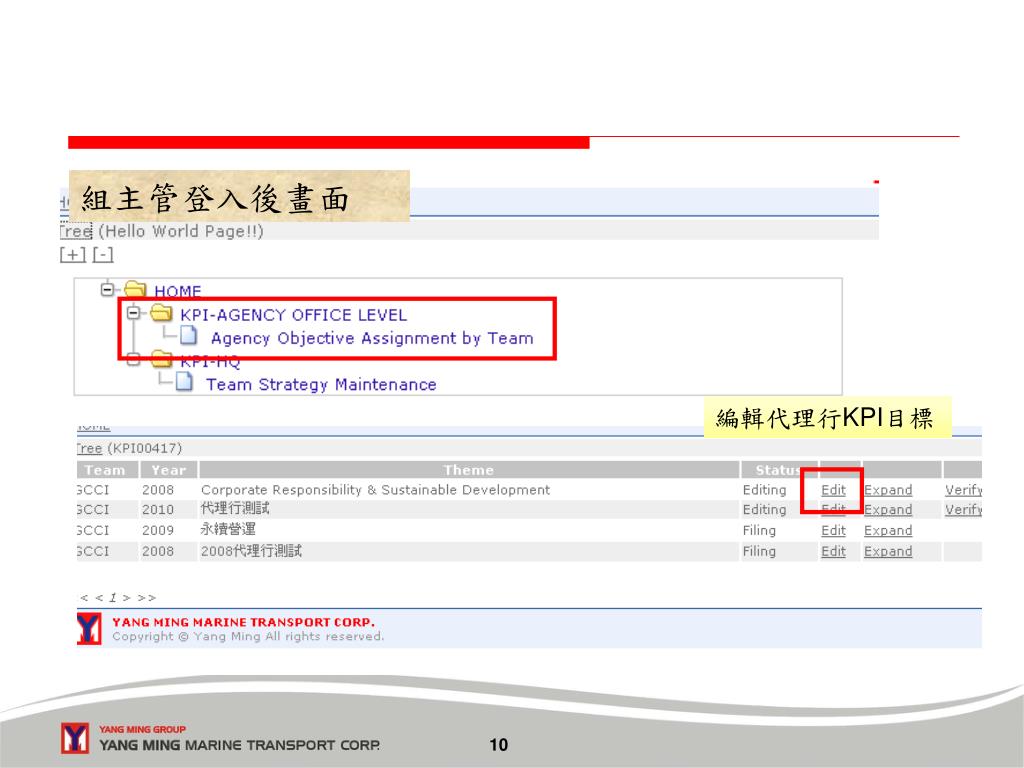Click the Team Strategy Maintenance page icon
The width and height of the screenshot is (1024, 768).
coord(183,383)
